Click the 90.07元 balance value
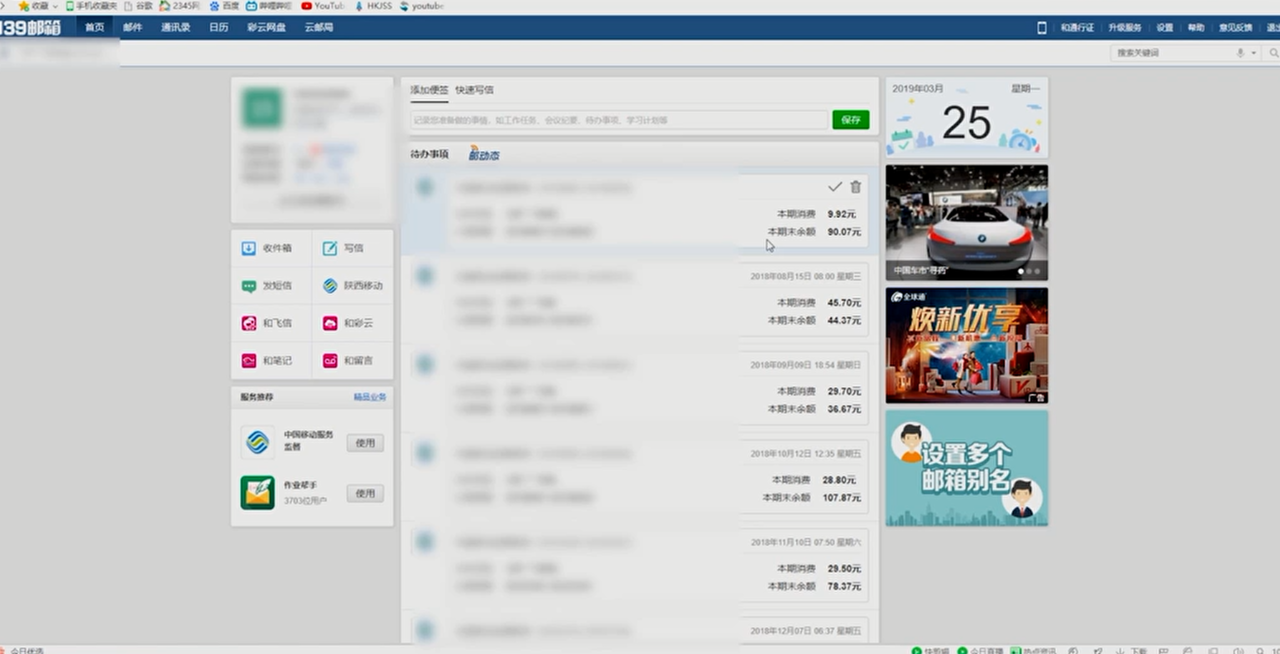This screenshot has width=1280, height=654. point(844,232)
